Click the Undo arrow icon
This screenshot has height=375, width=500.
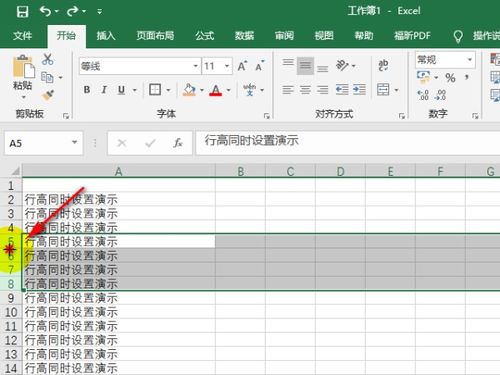point(45,11)
